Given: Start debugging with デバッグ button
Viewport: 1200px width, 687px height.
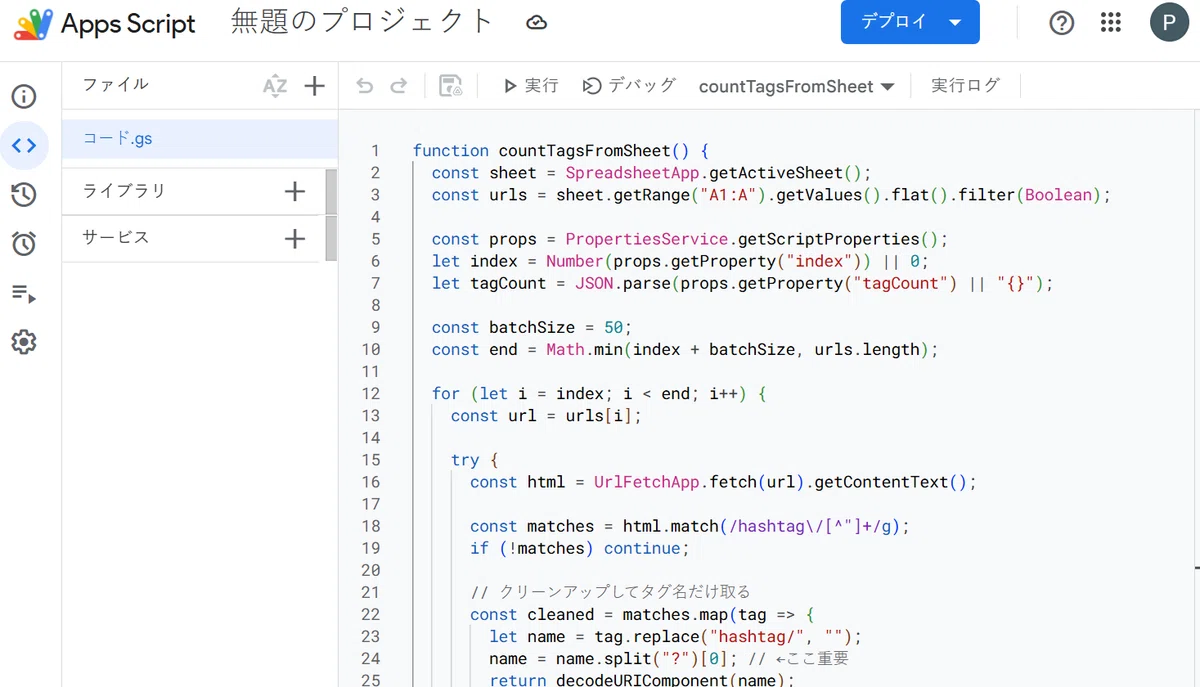Looking at the screenshot, I should click(x=630, y=86).
